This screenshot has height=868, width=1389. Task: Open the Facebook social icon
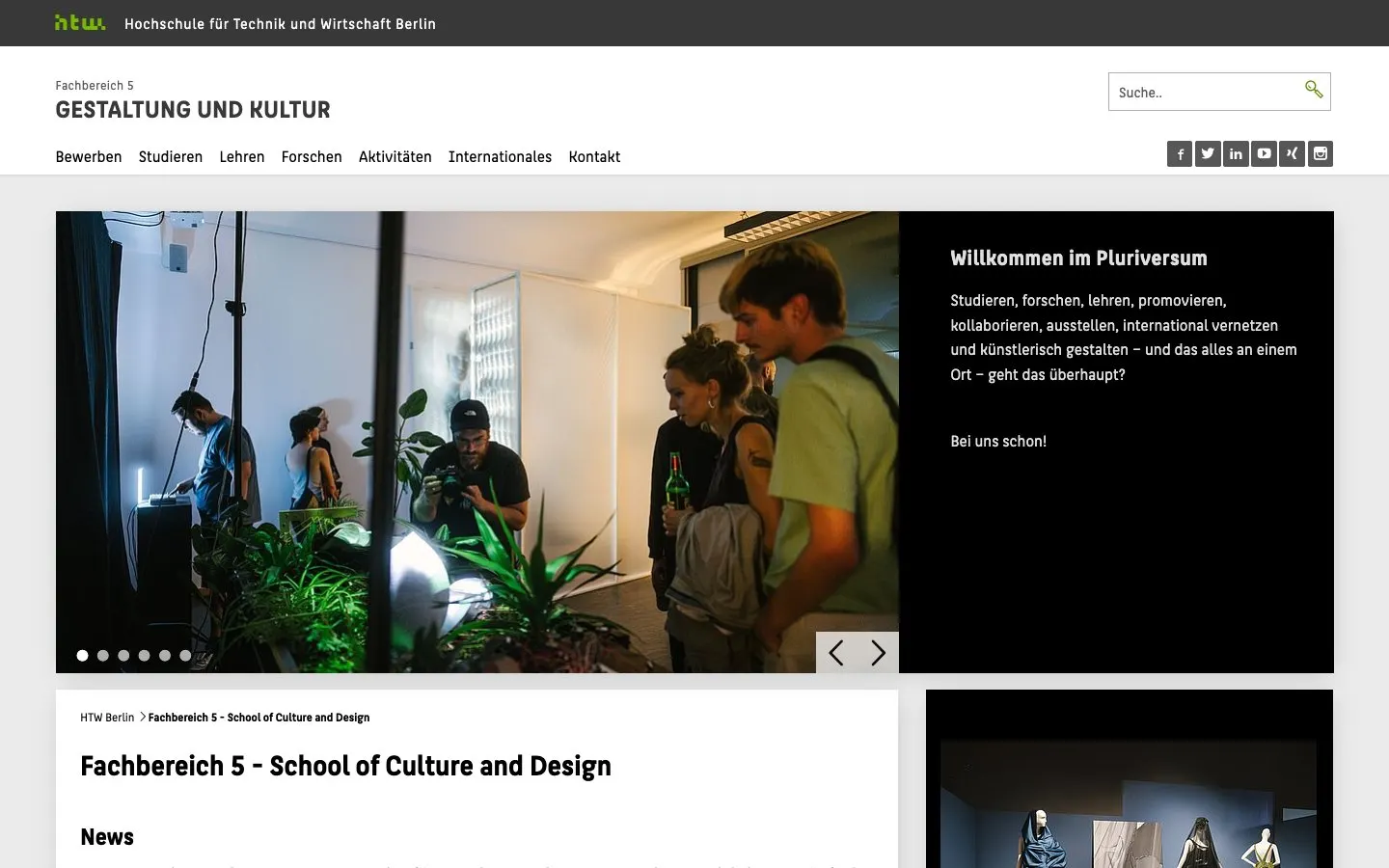click(x=1180, y=154)
